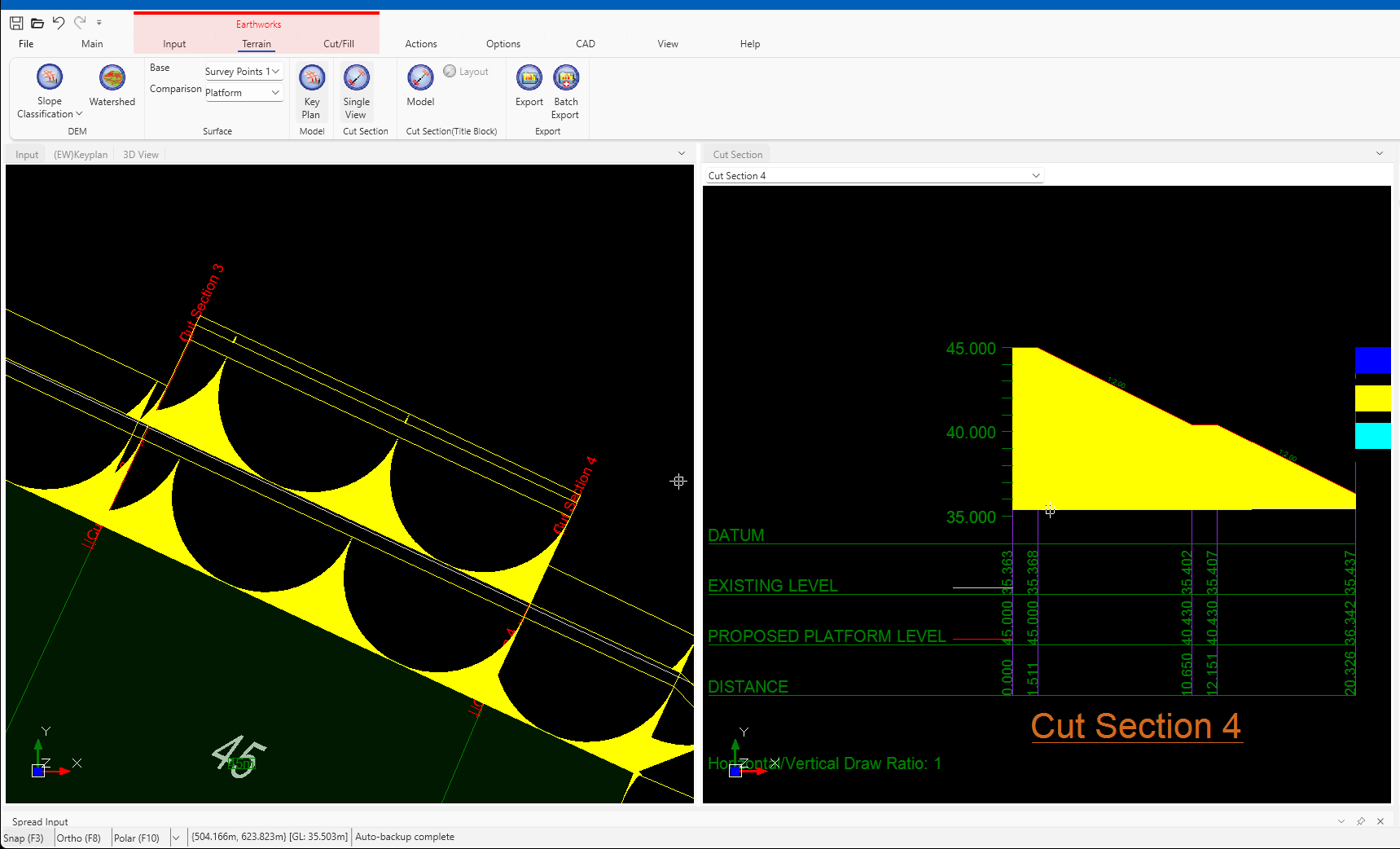Toggle Ortho (F8) mode

coord(79,838)
